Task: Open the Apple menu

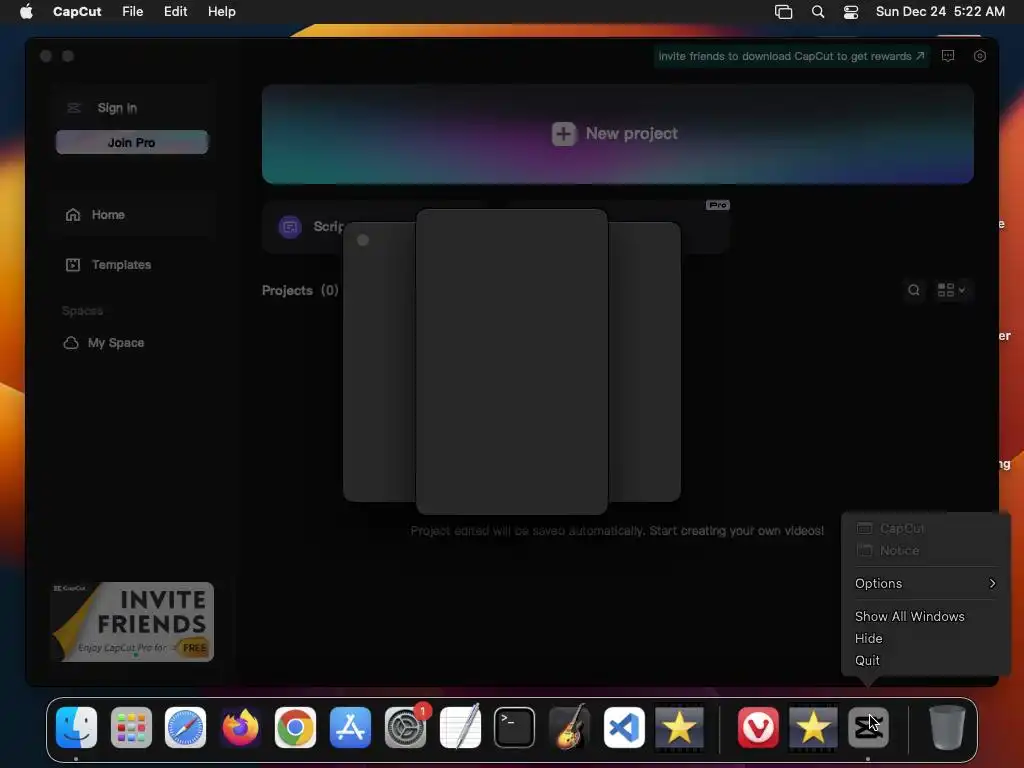Action: pos(26,11)
